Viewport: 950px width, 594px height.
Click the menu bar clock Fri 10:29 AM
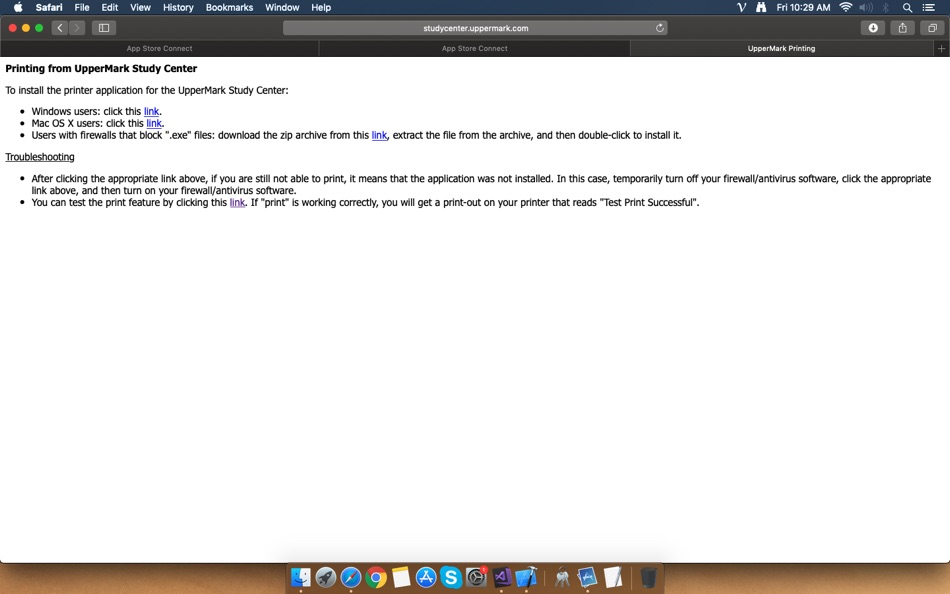pyautogui.click(x=803, y=7)
